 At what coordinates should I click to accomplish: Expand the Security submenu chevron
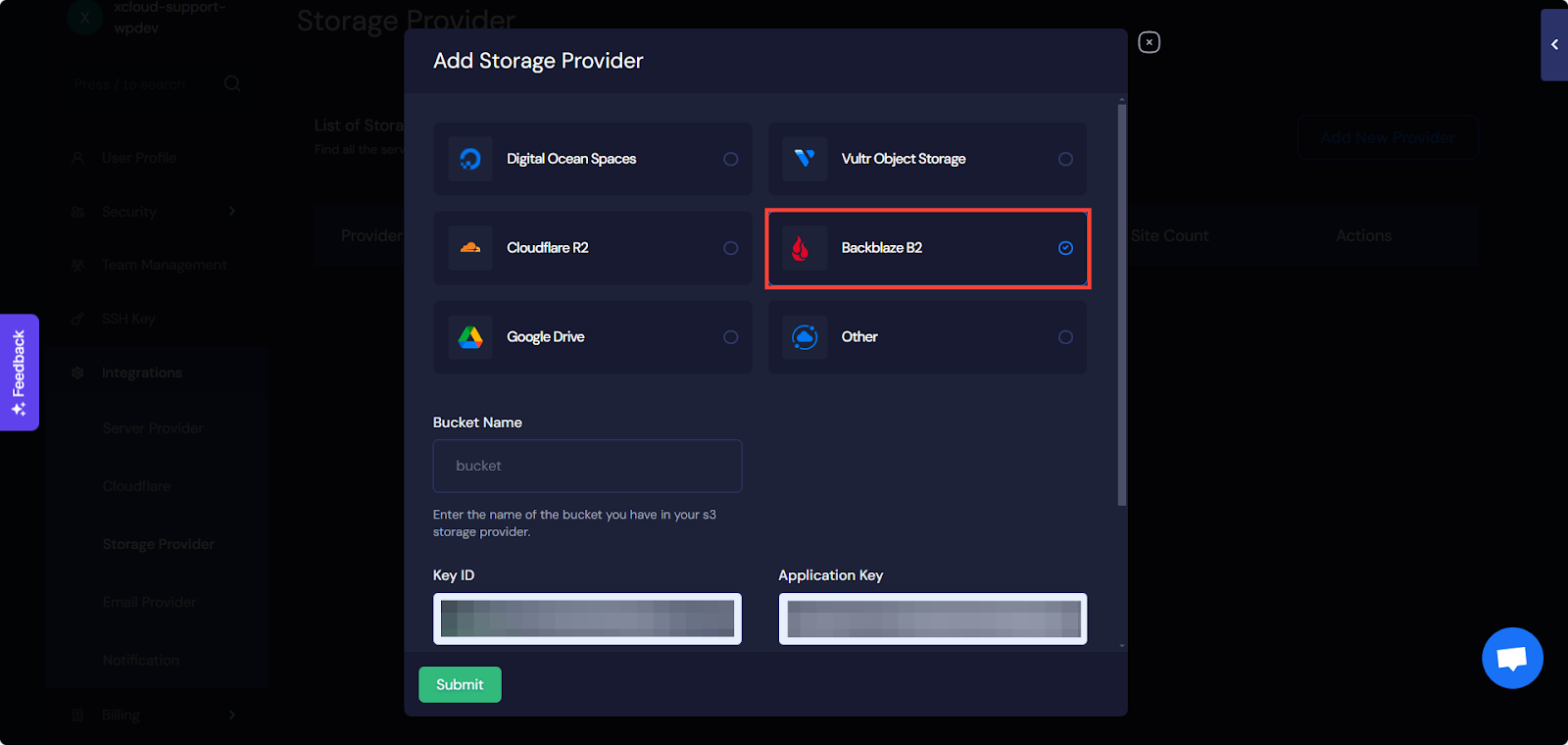[x=232, y=211]
